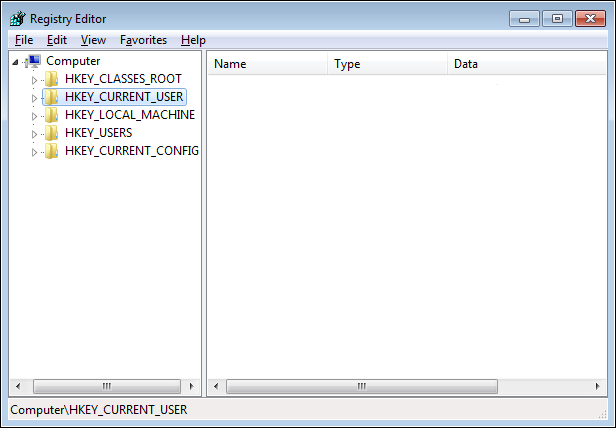Maximize the Registry Editor window
The image size is (616, 428).
click(x=556, y=18)
